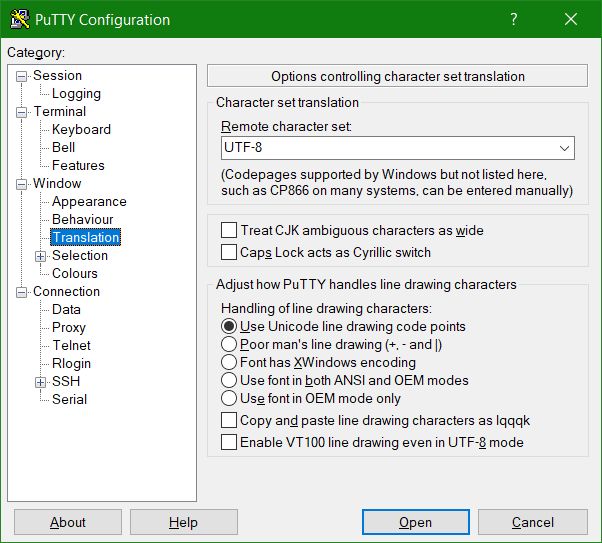Enable copy and paste line drawing as lqqqk
The height and width of the screenshot is (543, 602).
(x=229, y=420)
